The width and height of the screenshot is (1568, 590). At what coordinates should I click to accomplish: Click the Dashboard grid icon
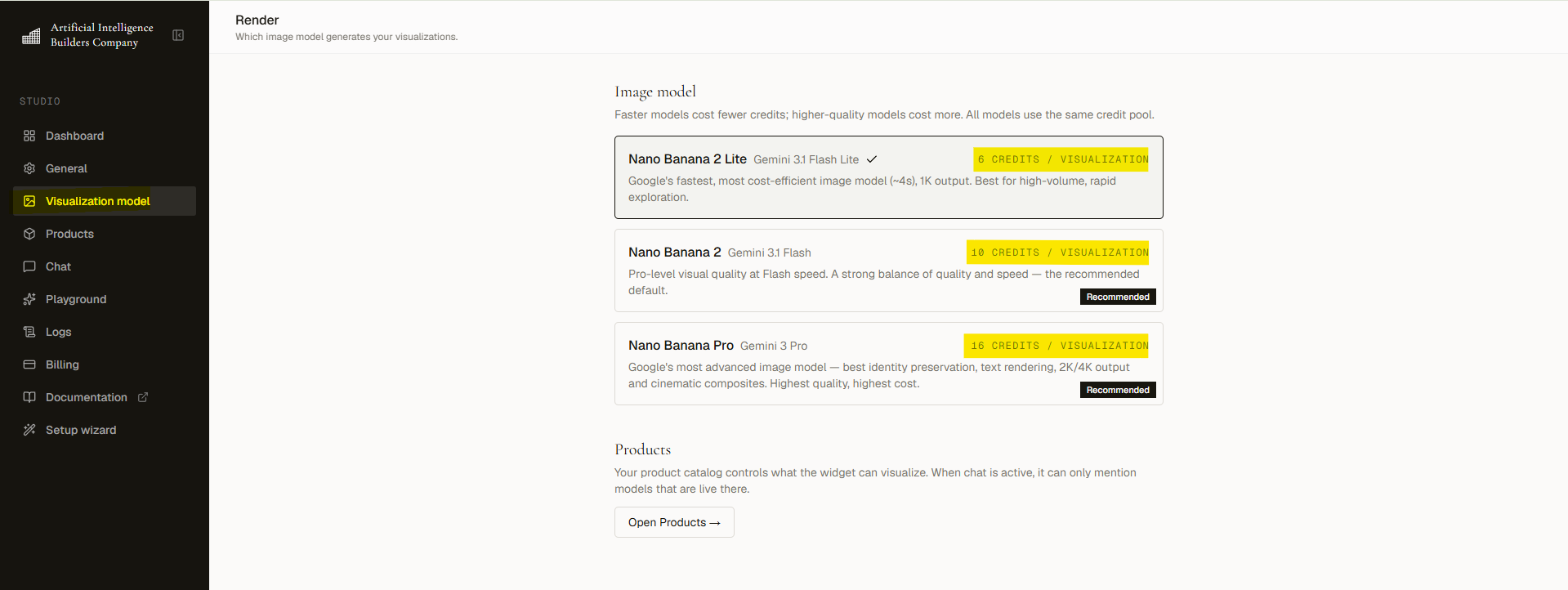click(x=29, y=136)
